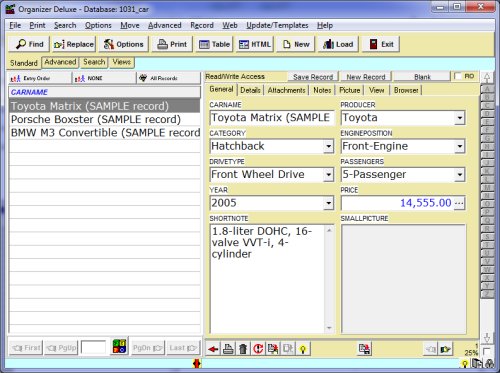Viewport: 500px width, 373px height.
Task: Open the File menu
Action: pyautogui.click(x=15, y=25)
